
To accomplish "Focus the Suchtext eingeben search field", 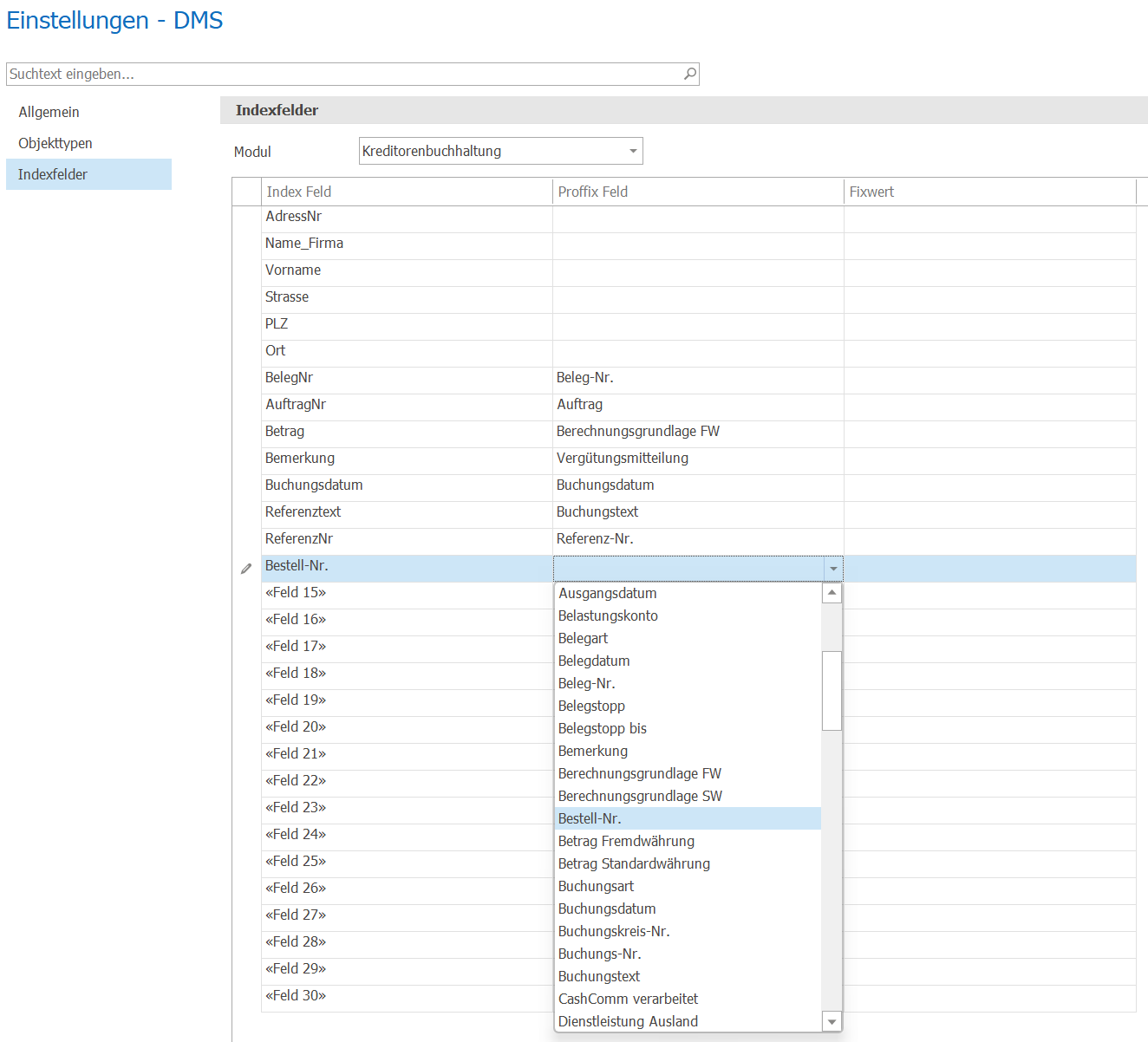I will [345, 74].
